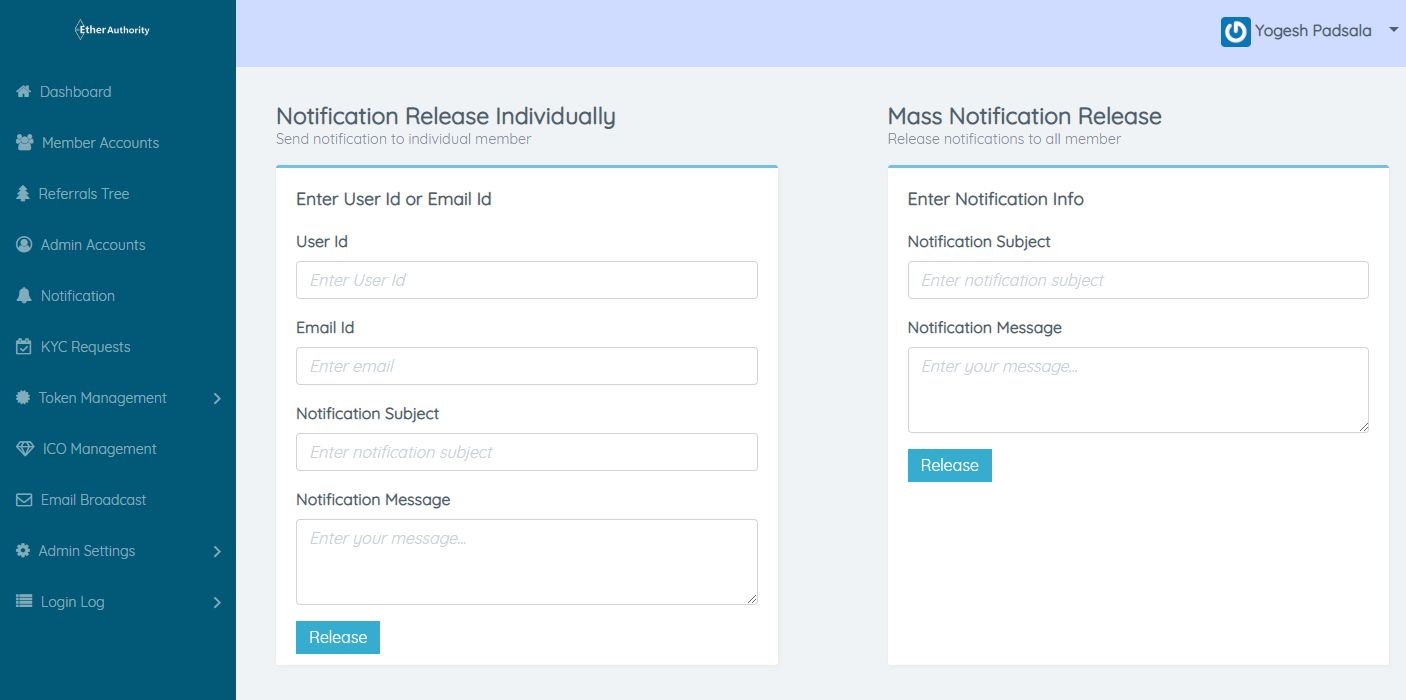1406x700 pixels.
Task: Click the KYC Requests calendar-check icon
Action: pos(24,347)
